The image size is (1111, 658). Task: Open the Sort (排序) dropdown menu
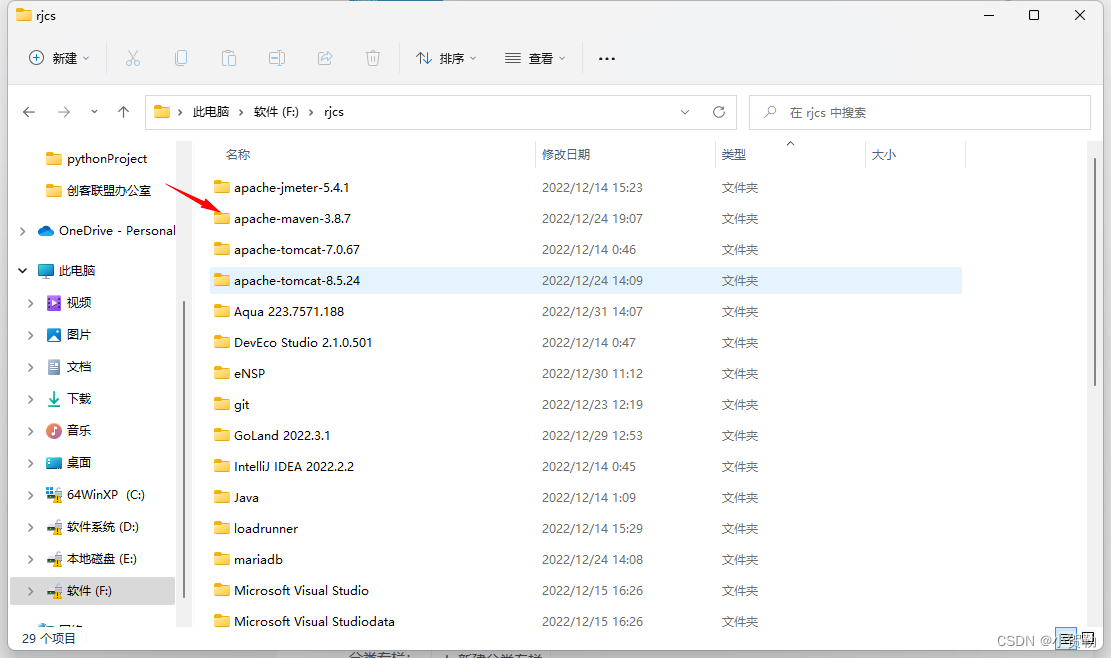point(446,58)
